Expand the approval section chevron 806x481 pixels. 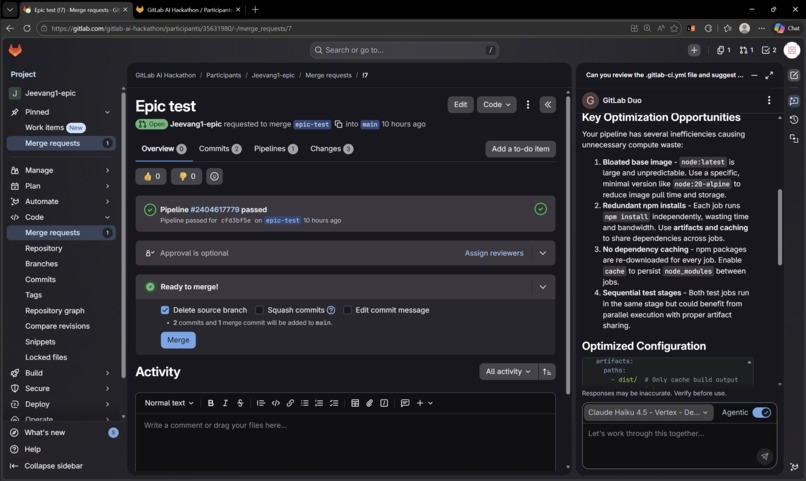point(543,253)
